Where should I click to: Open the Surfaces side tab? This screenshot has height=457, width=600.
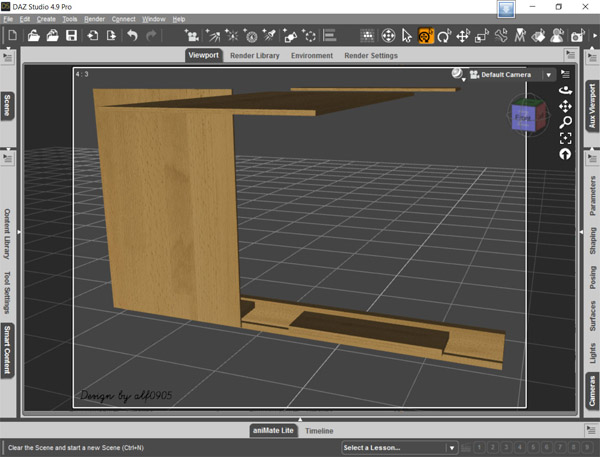pos(592,317)
